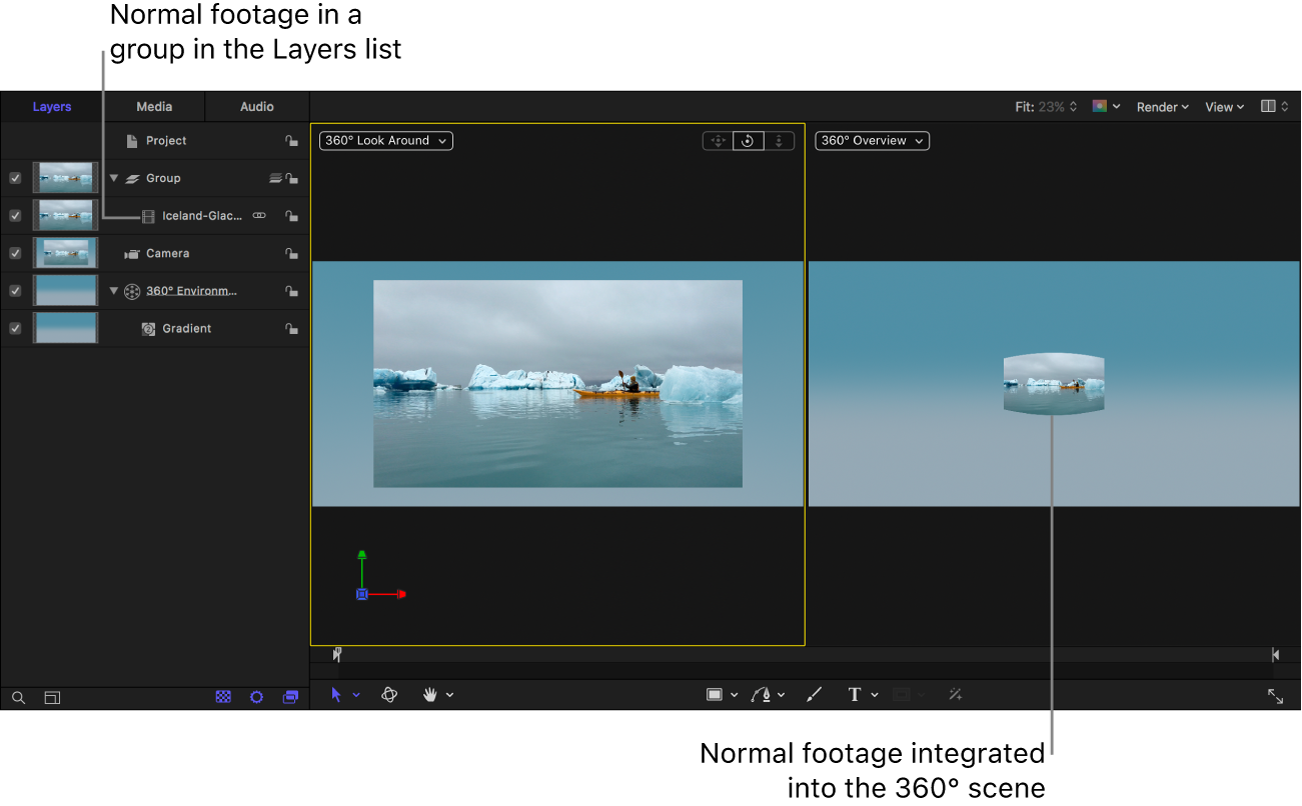
Task: Toggle the Iceland-Glac layer checkbox off
Action: 14,215
